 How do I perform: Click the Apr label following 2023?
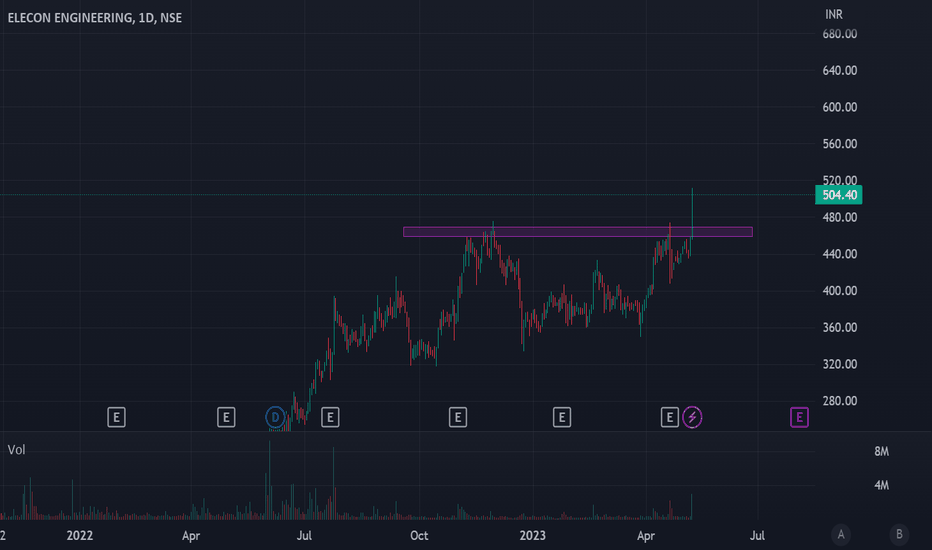pos(646,536)
